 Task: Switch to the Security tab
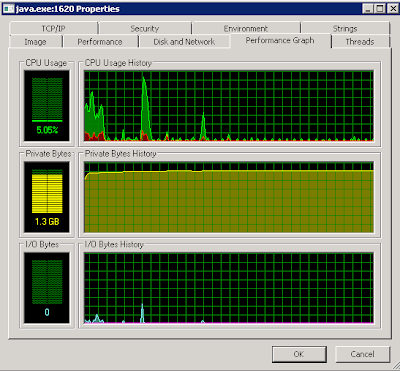tap(145, 28)
